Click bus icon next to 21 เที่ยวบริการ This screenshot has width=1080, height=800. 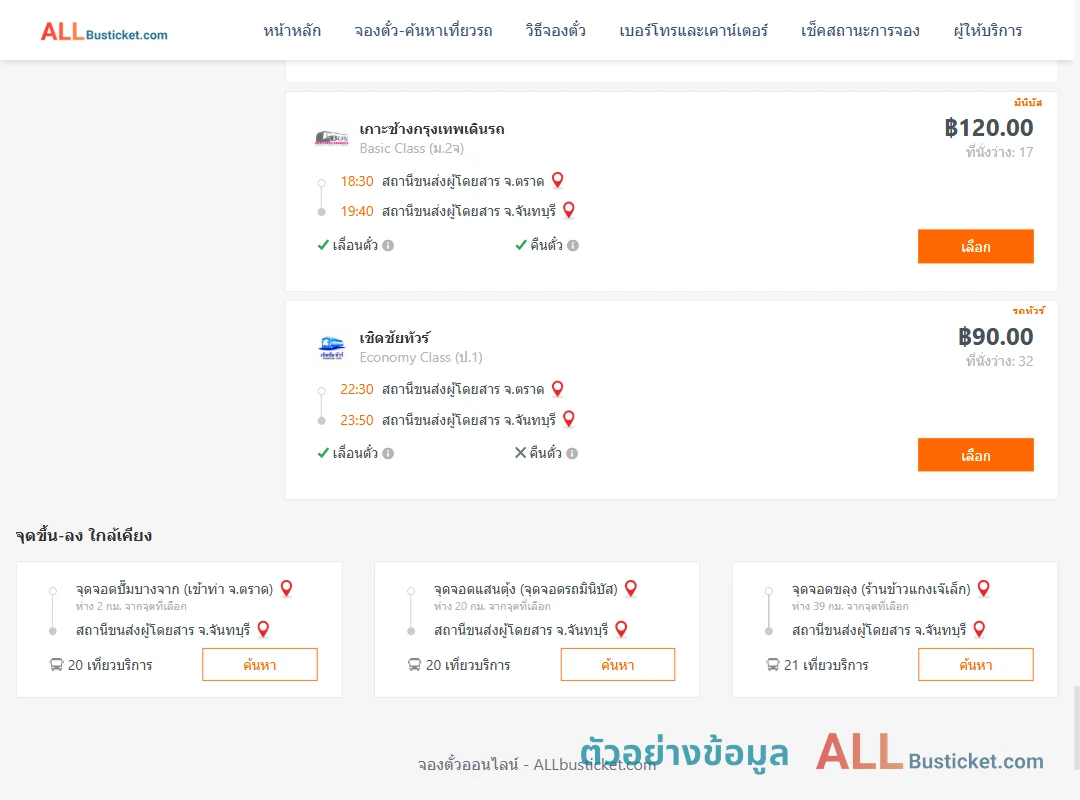[772, 665]
